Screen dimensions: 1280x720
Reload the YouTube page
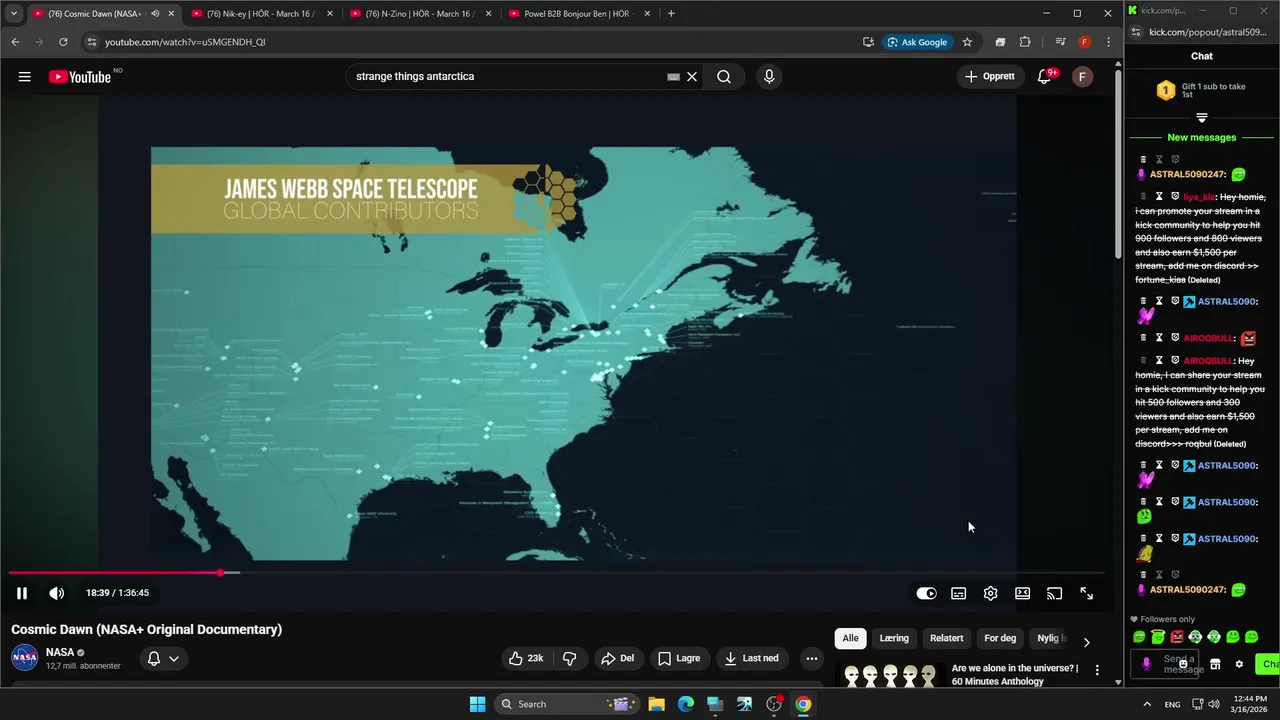63,42
